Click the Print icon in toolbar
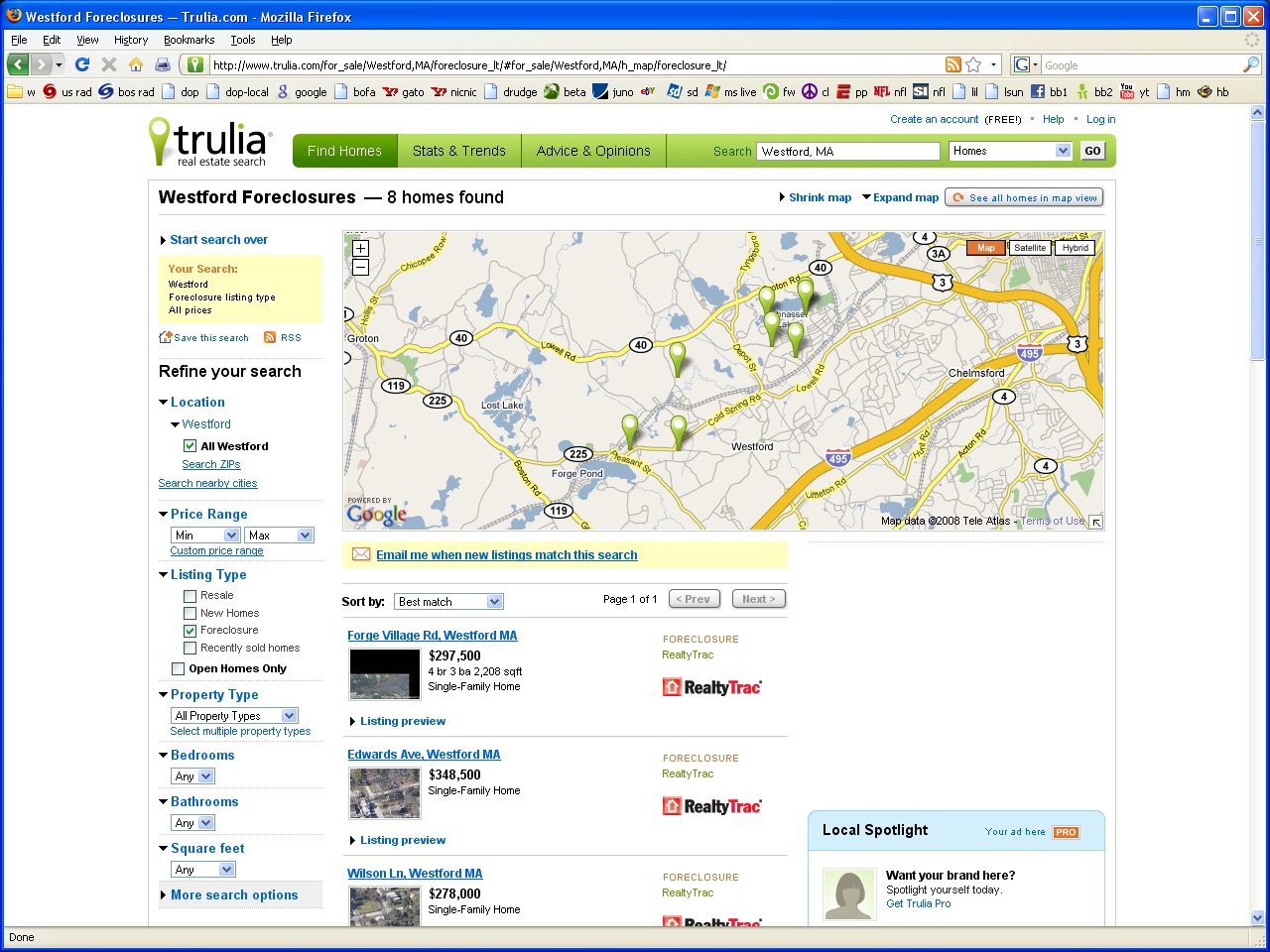This screenshot has width=1270, height=952. (x=163, y=64)
